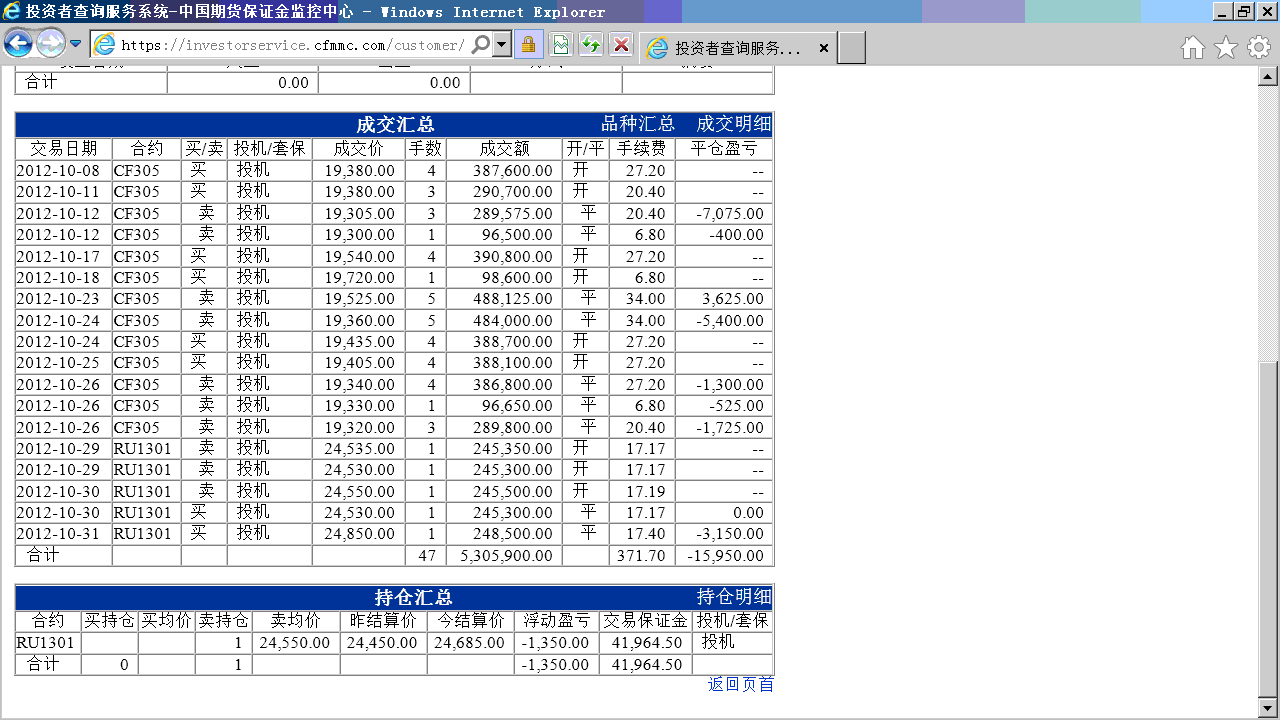Click the 返回页首 link

click(741, 684)
